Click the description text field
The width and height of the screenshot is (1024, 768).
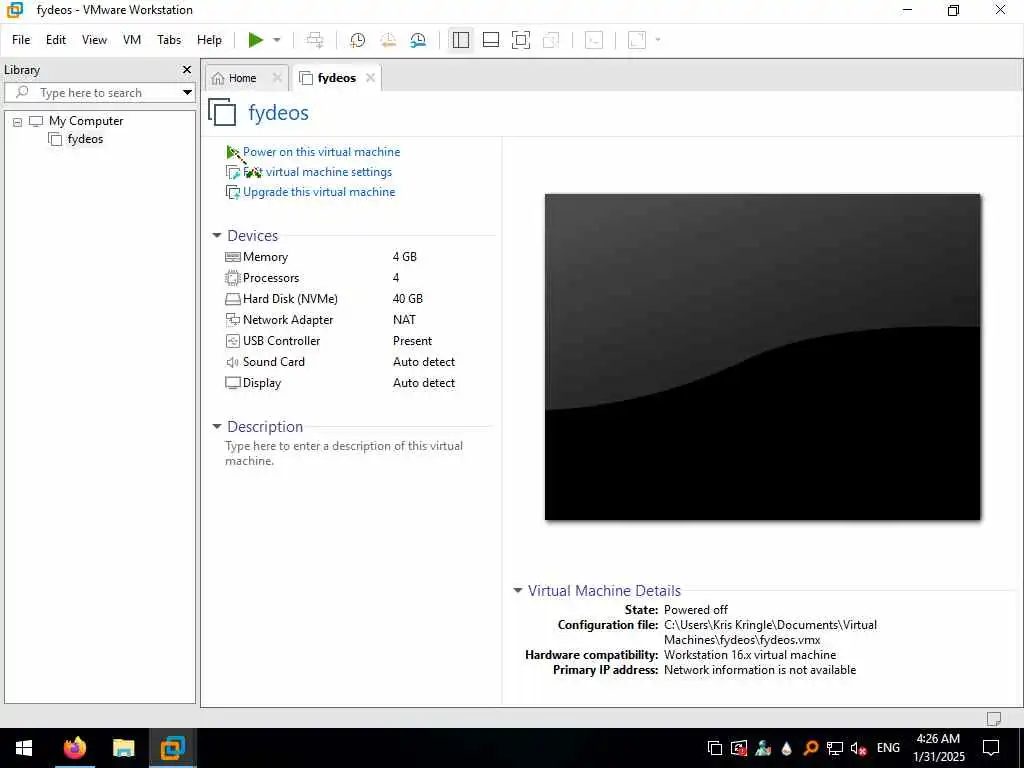[344, 453]
